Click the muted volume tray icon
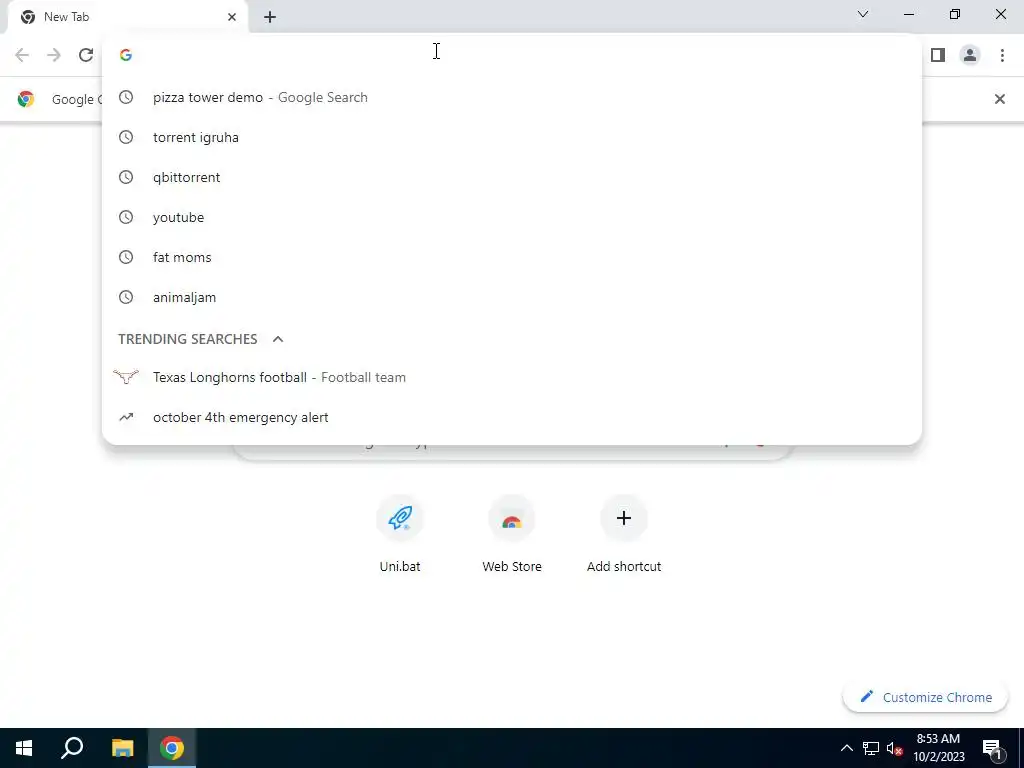The width and height of the screenshot is (1024, 768). click(x=895, y=748)
